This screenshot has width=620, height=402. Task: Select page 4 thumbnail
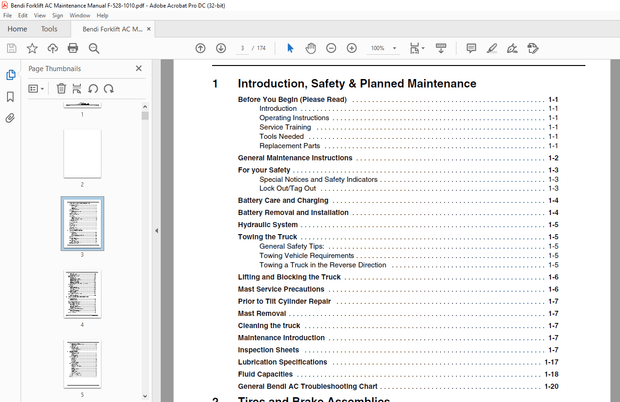pyautogui.click(x=82, y=294)
